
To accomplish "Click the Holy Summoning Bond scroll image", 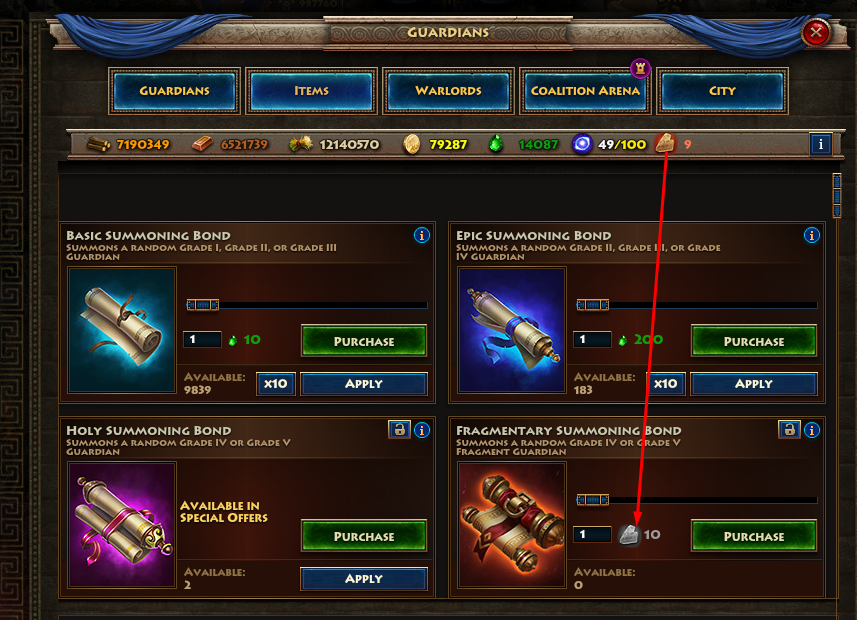I will pyautogui.click(x=122, y=525).
